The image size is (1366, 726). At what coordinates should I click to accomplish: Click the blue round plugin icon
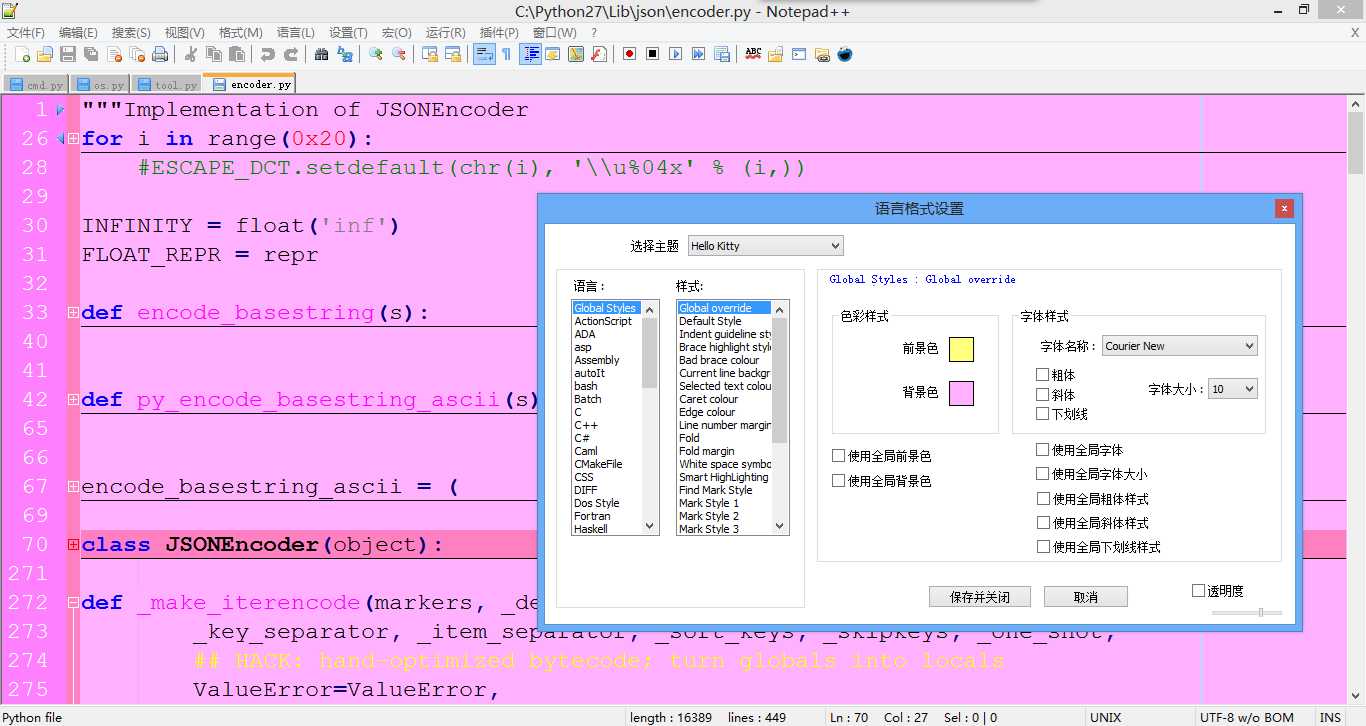click(x=845, y=55)
